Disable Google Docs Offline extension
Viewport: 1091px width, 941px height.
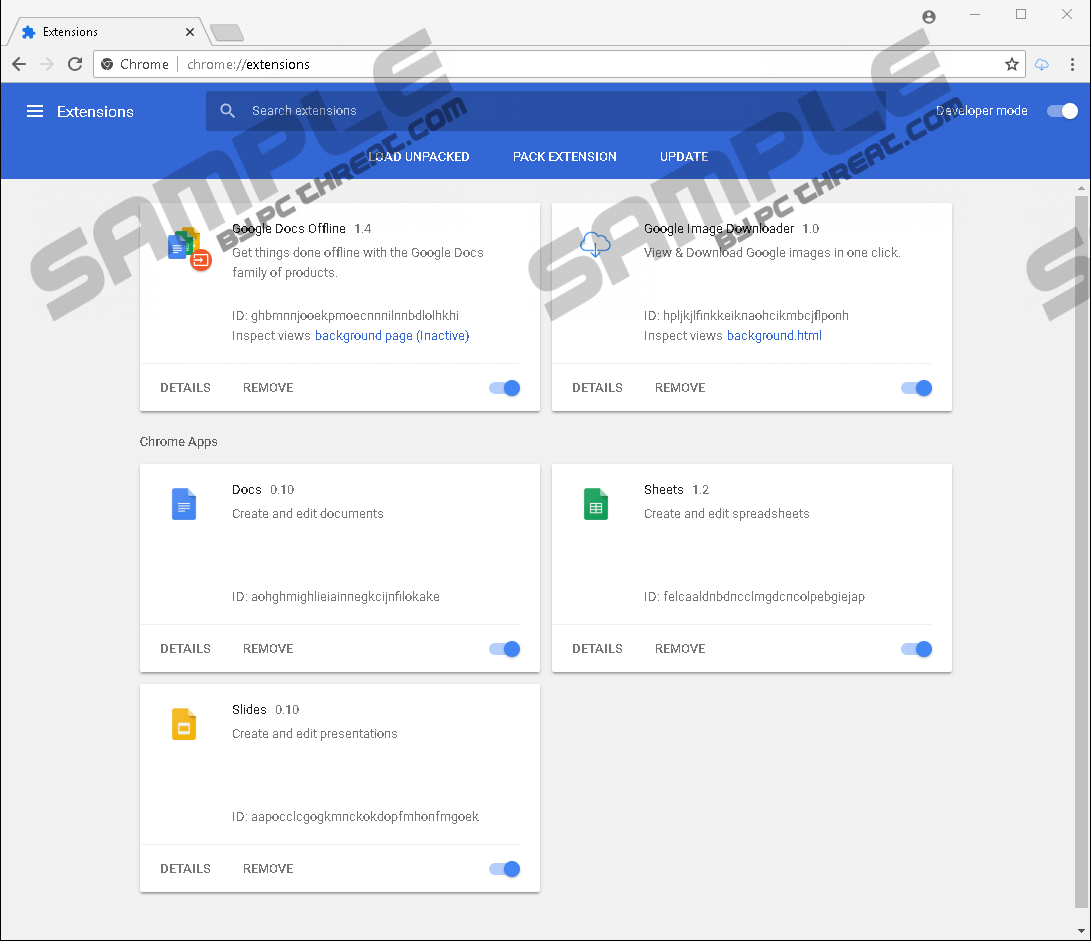(x=504, y=388)
